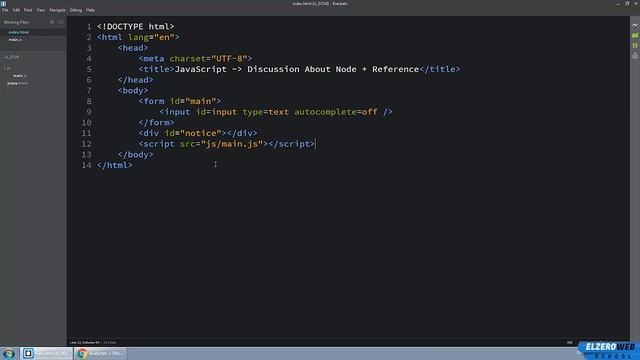Viewport: 640px width, 360px height.
Task: Click the closing </head> tag on line 6
Action: click(x=136, y=80)
